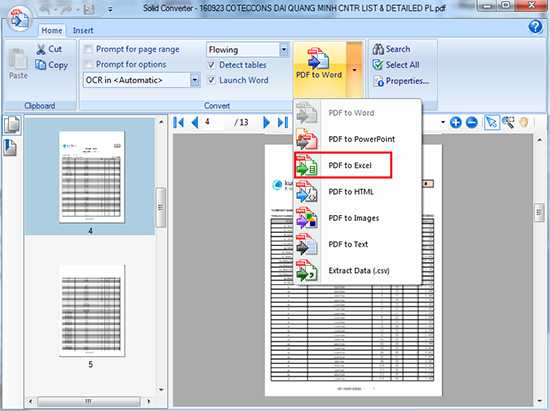The image size is (550, 411).
Task: Open the quick access toolbar customize arrow
Action: pos(110,10)
